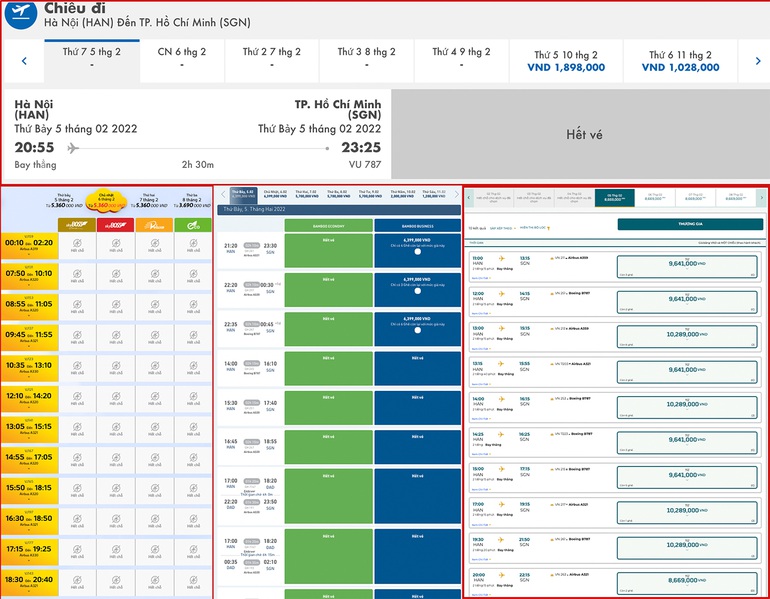The width and height of the screenshot is (770, 599).
Task: Select Thứ 5 10 thg 2 date tab
Action: click(566, 60)
